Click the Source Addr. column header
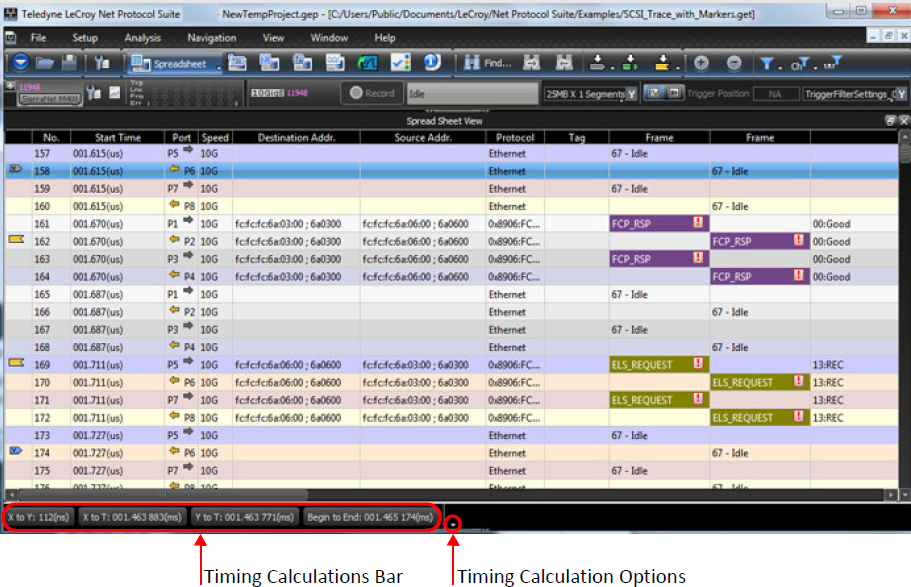The width and height of the screenshot is (911, 587). 422,138
